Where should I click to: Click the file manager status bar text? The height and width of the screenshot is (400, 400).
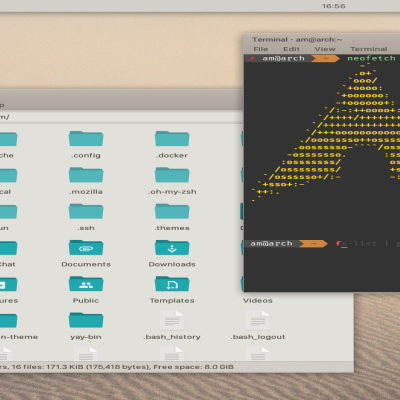point(117,367)
